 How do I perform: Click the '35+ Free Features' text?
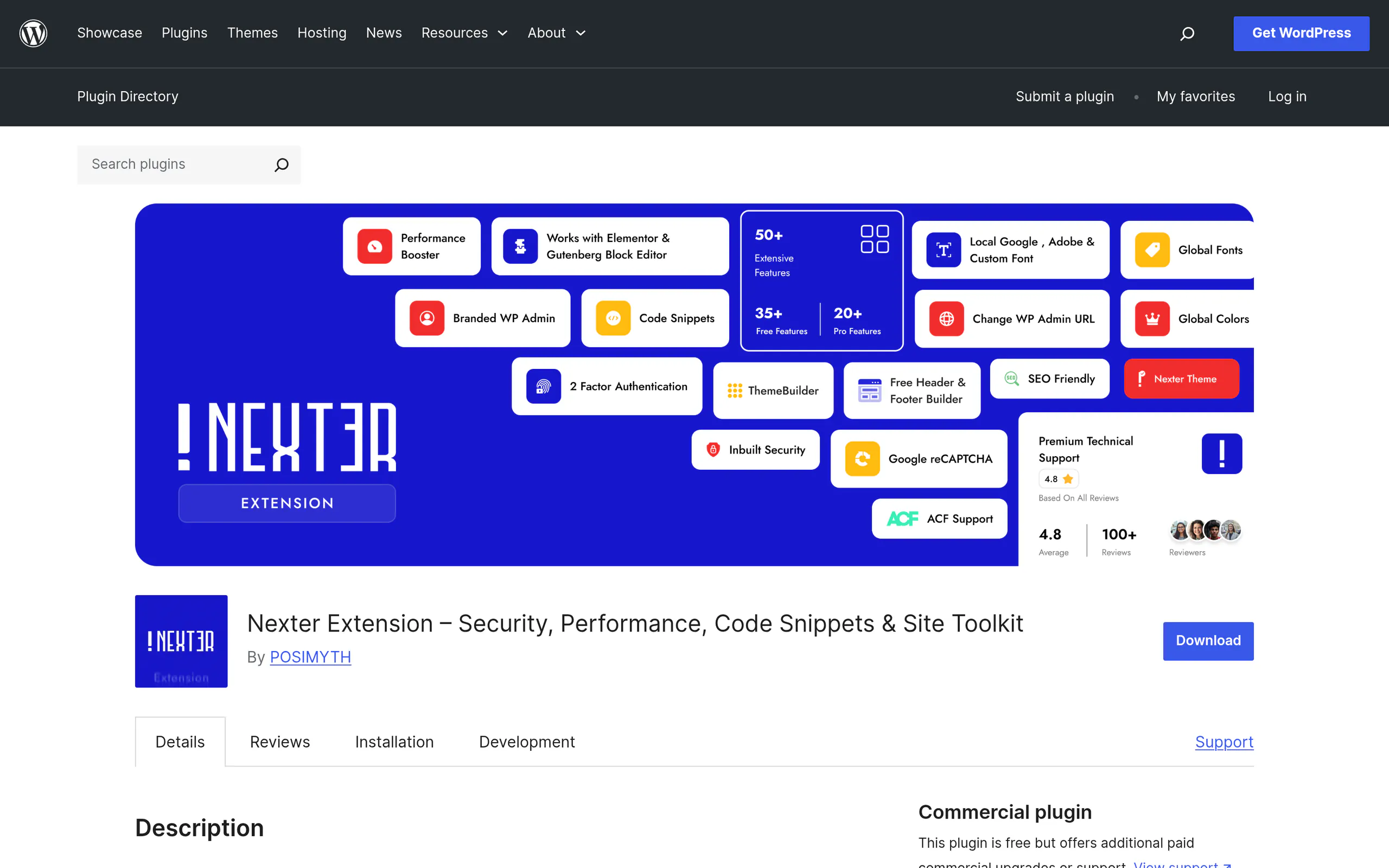point(781,321)
